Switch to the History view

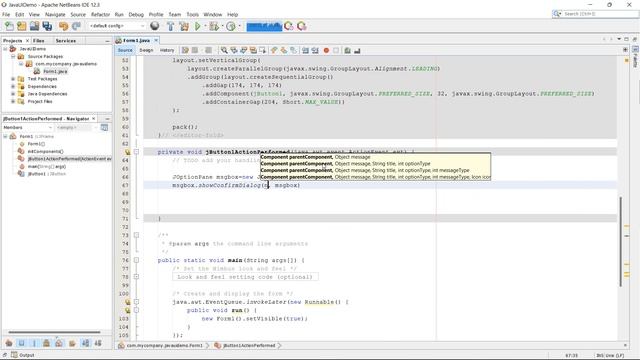click(x=167, y=50)
